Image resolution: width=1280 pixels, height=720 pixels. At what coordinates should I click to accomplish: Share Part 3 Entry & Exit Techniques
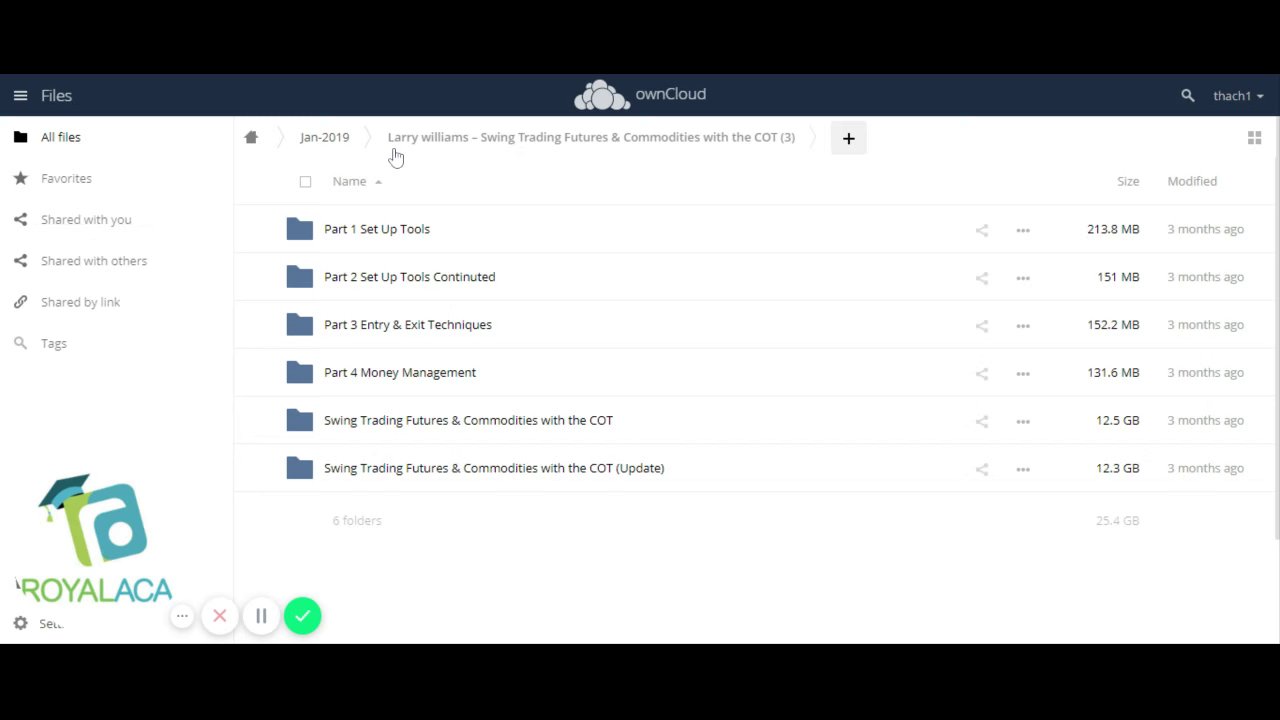tap(982, 326)
